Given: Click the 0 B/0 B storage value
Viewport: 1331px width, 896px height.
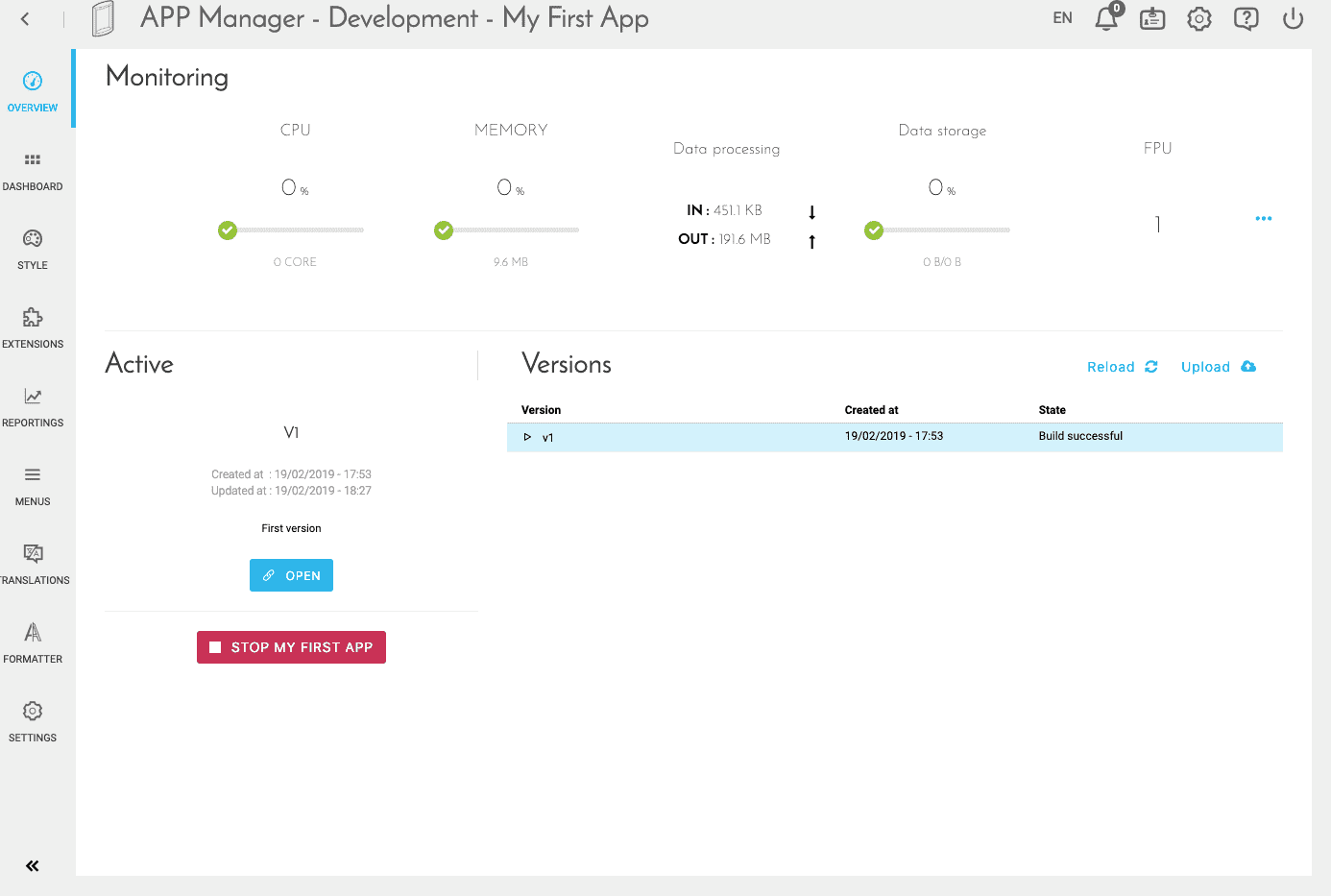Looking at the screenshot, I should tap(942, 262).
